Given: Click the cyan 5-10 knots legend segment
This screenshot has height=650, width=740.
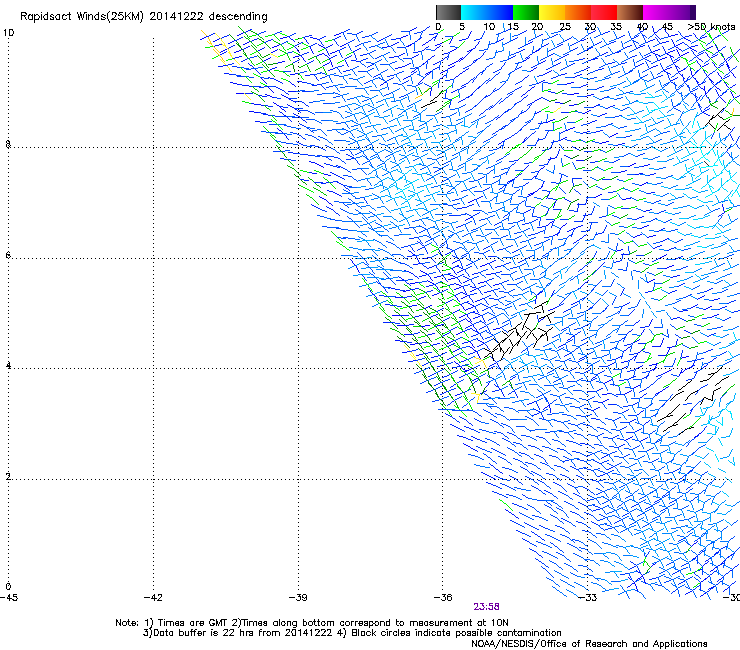Looking at the screenshot, I should [x=474, y=12].
